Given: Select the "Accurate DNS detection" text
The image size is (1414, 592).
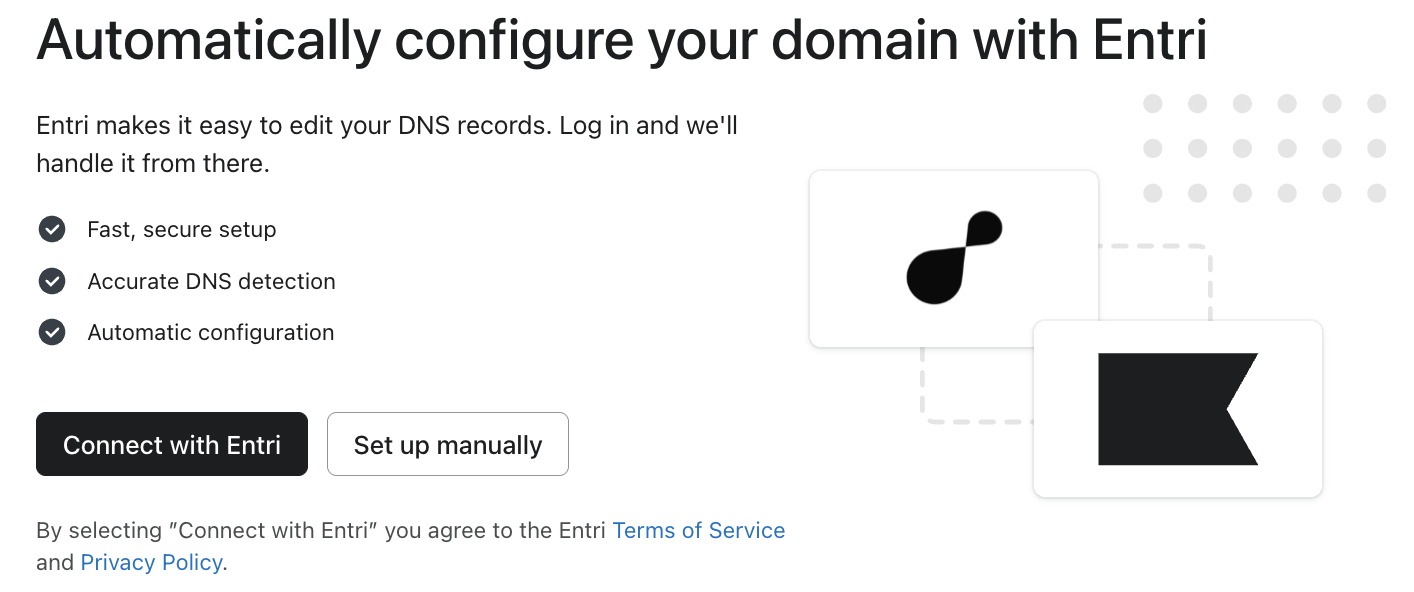Looking at the screenshot, I should (211, 281).
